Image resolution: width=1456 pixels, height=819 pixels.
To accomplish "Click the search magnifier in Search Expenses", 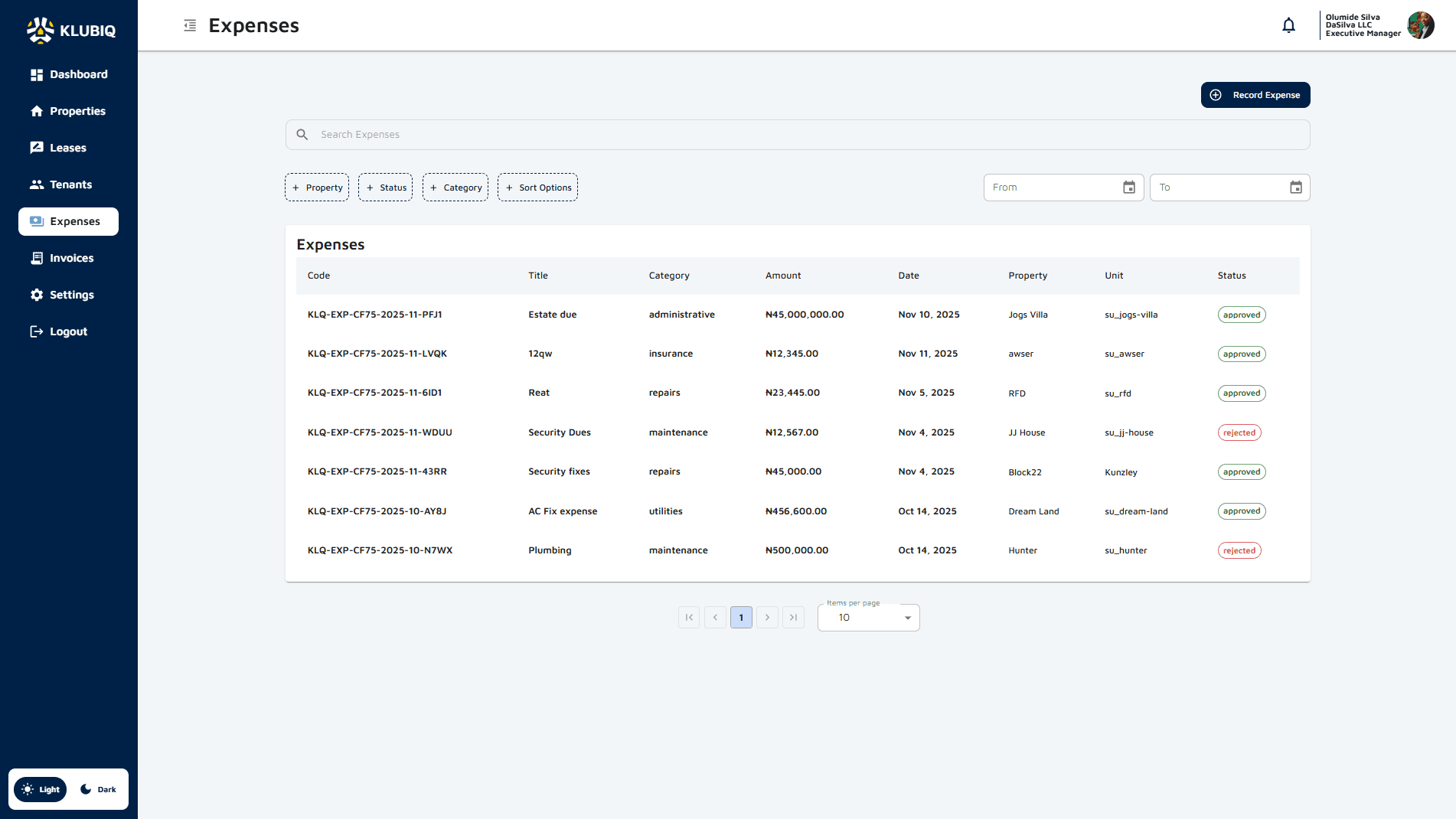I will pos(302,134).
